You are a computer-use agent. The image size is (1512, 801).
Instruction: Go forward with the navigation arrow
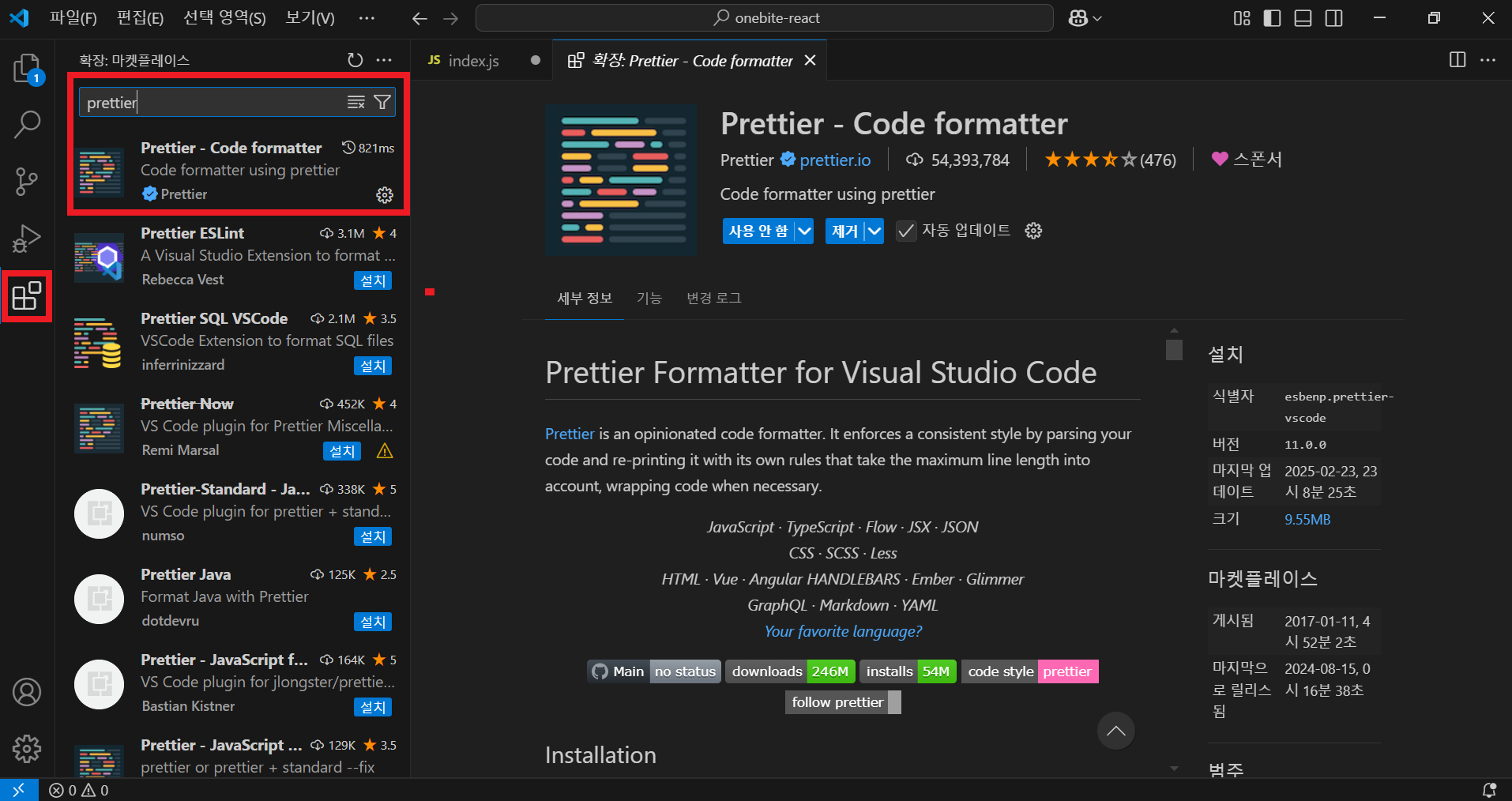point(451,18)
